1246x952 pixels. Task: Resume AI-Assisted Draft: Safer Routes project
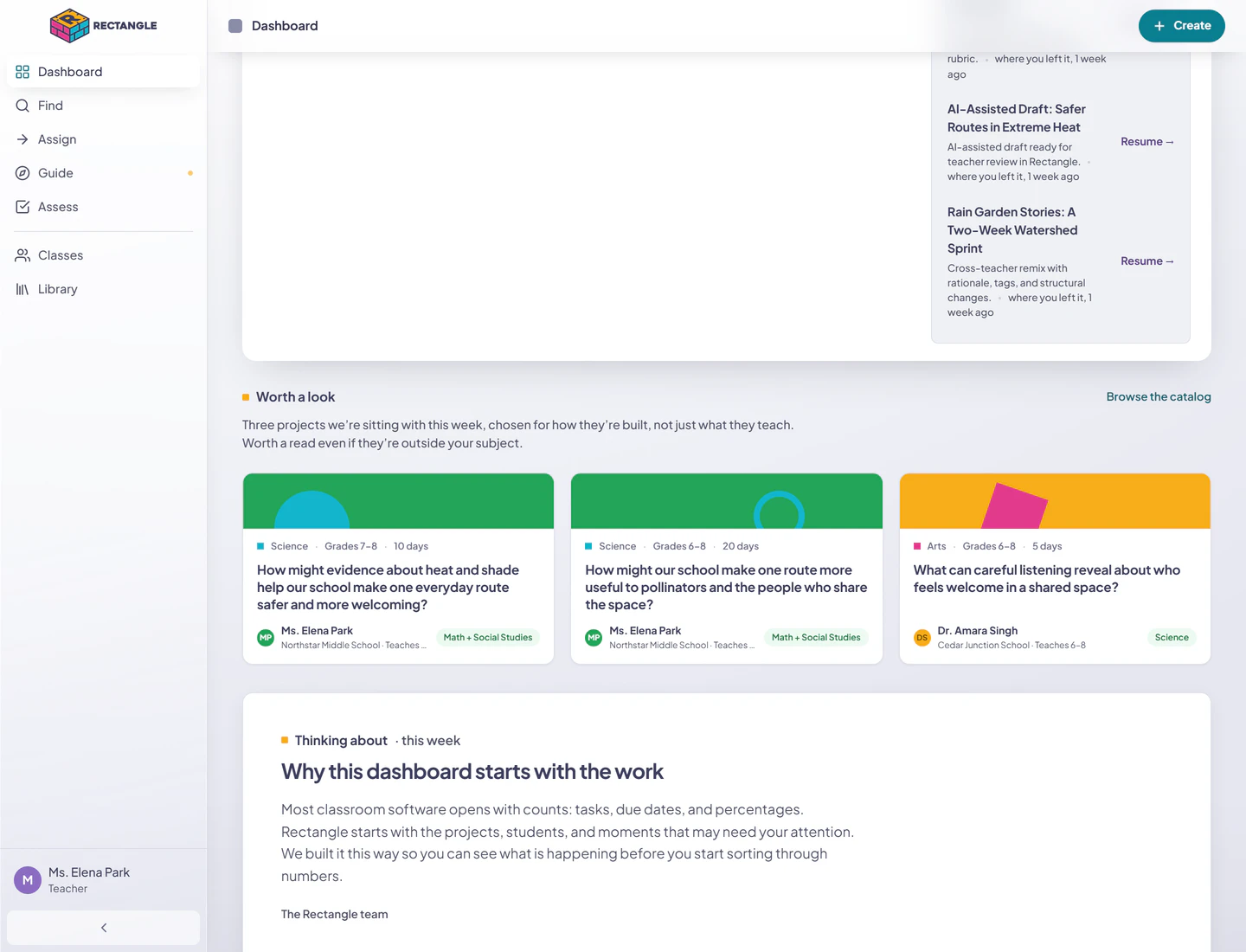click(x=1147, y=142)
